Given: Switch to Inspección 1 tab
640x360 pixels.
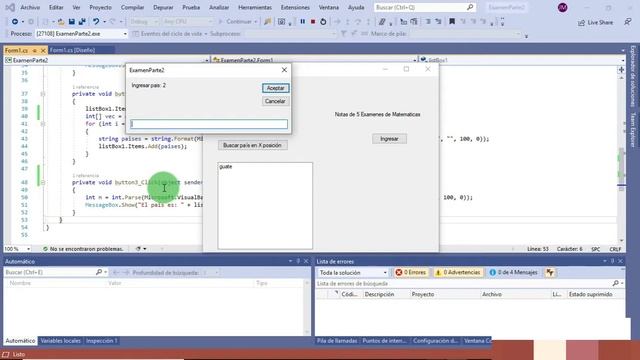Looking at the screenshot, I should [101, 341].
